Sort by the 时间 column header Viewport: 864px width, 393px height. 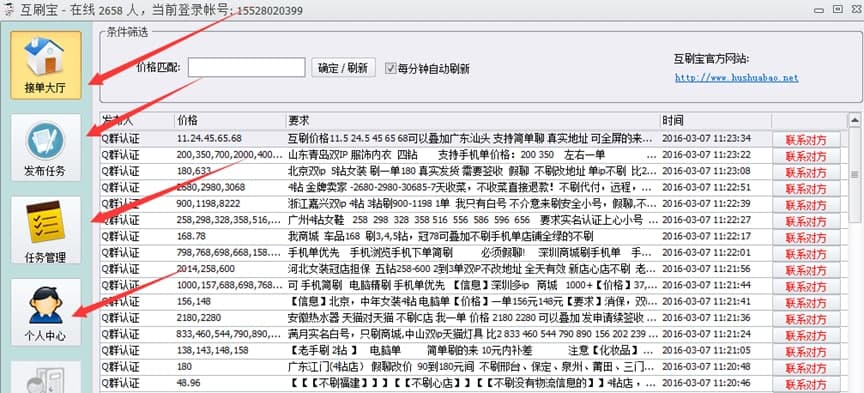coord(715,121)
